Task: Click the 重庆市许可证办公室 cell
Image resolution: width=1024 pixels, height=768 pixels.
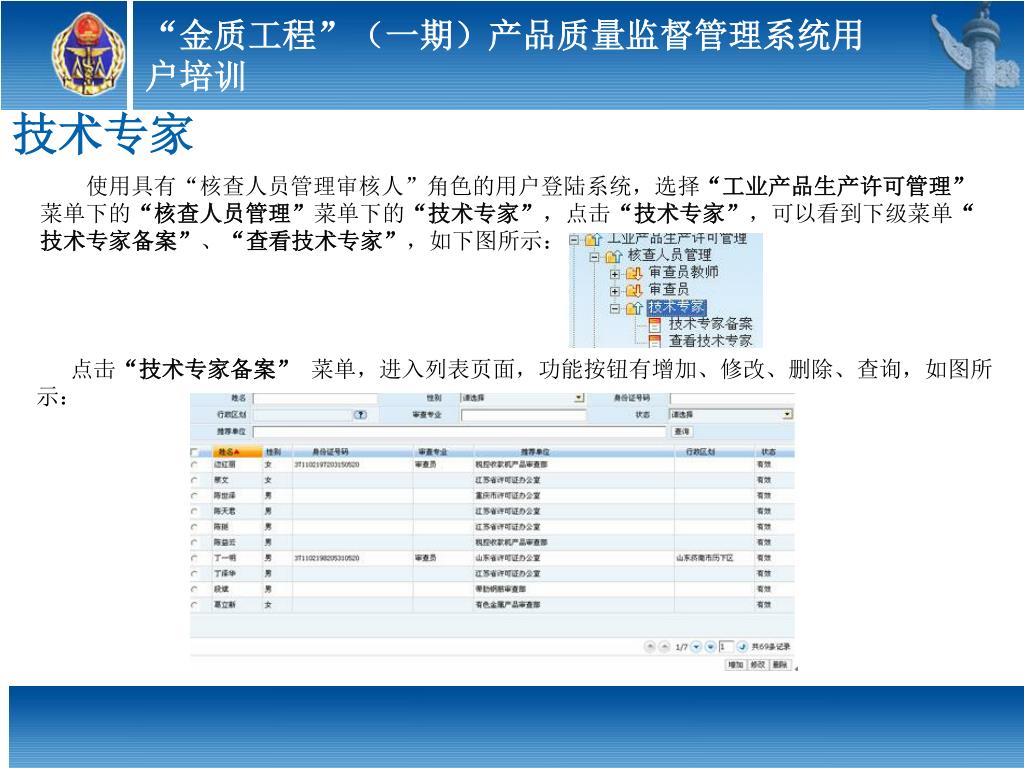Action: point(507,496)
